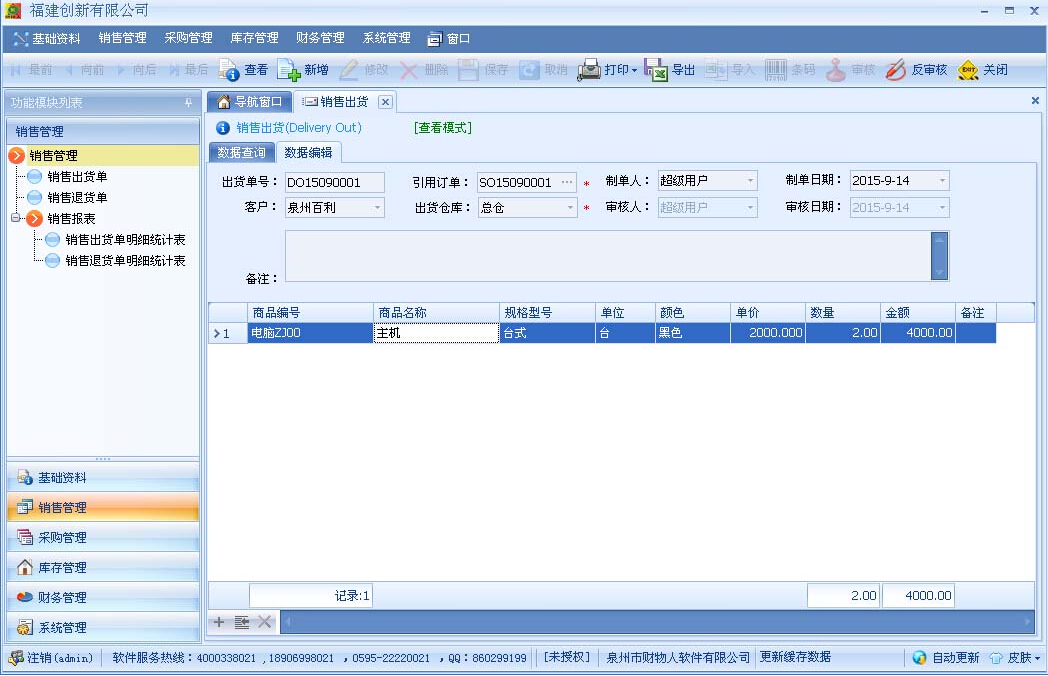Collapse the 销售报表 tree node

click(x=16, y=218)
